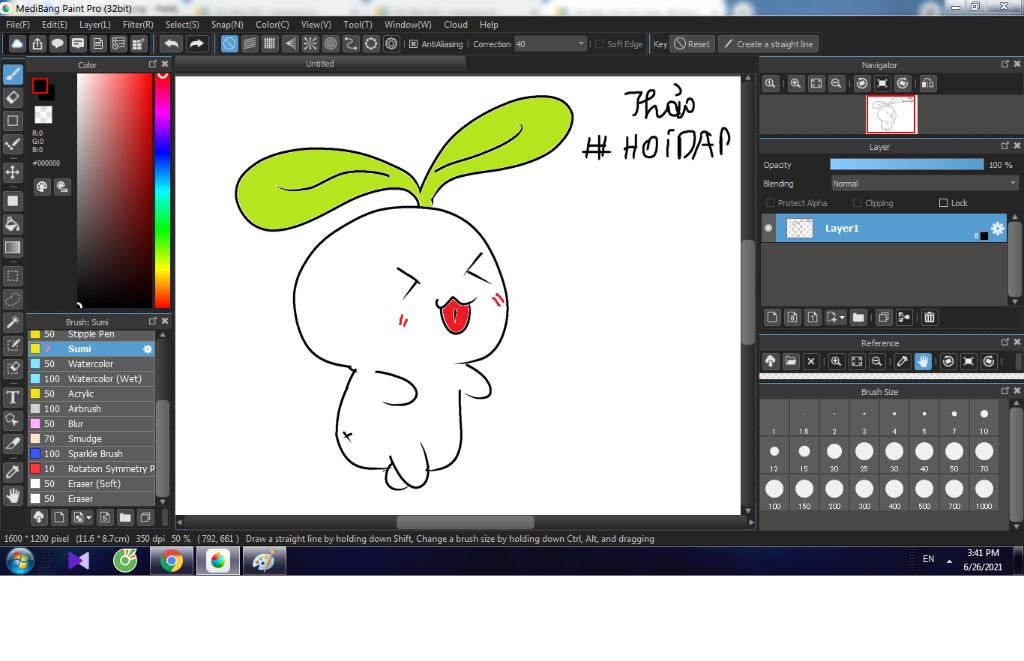Select the Text tool
The image size is (1024, 661).
tap(12, 396)
